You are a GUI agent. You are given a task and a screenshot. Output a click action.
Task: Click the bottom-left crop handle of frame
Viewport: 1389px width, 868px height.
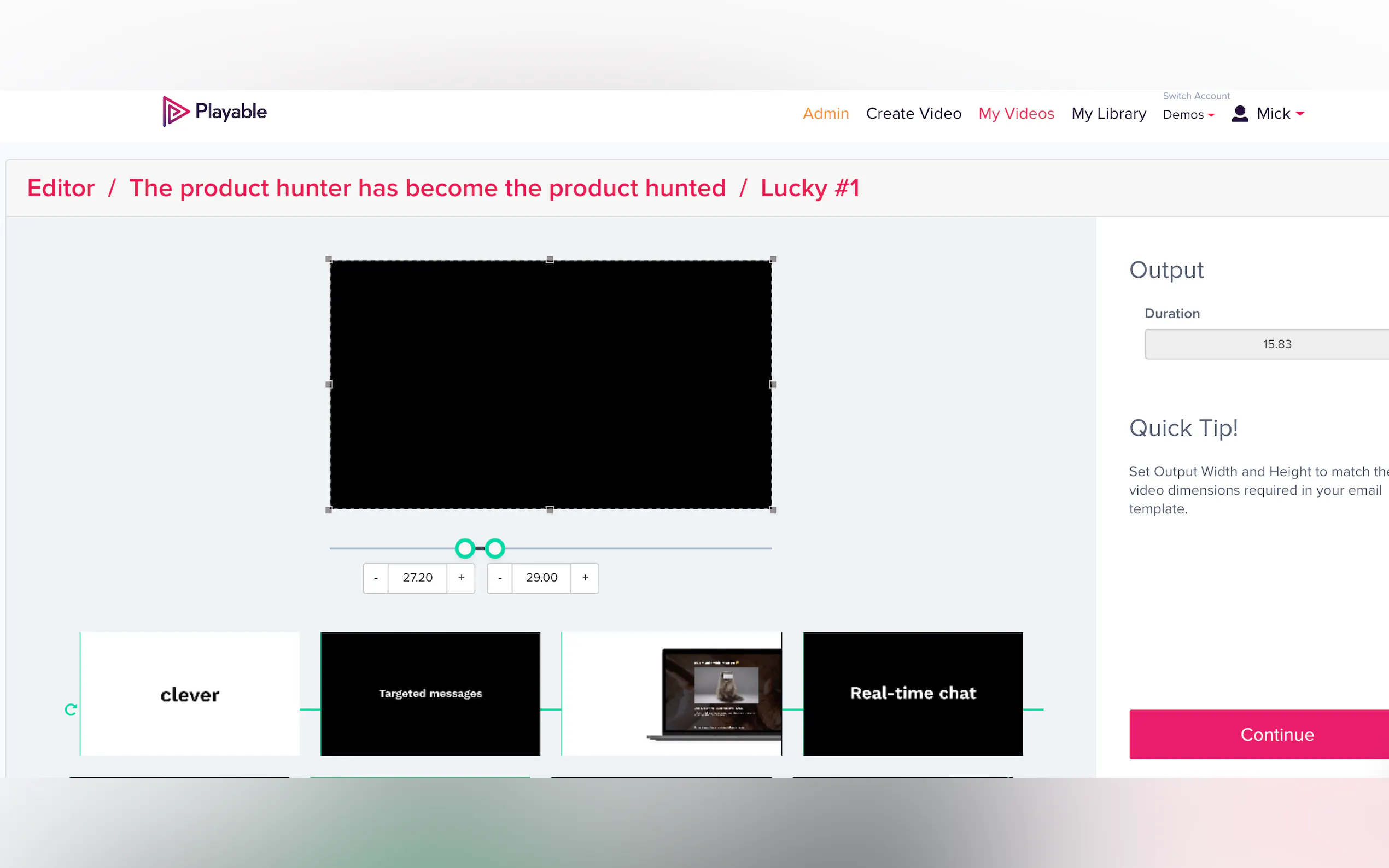[329, 510]
